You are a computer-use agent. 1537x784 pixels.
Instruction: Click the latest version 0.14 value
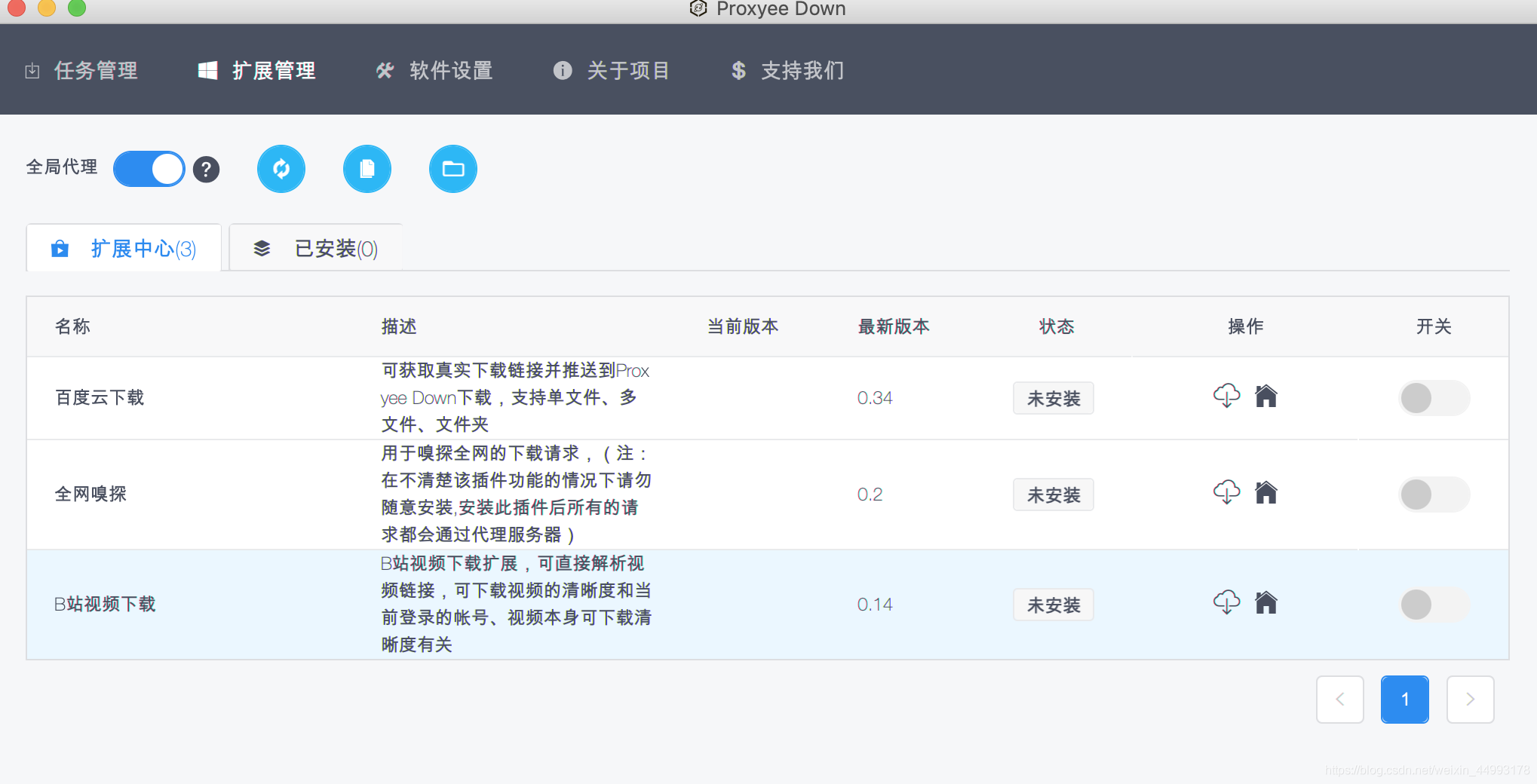coord(875,605)
